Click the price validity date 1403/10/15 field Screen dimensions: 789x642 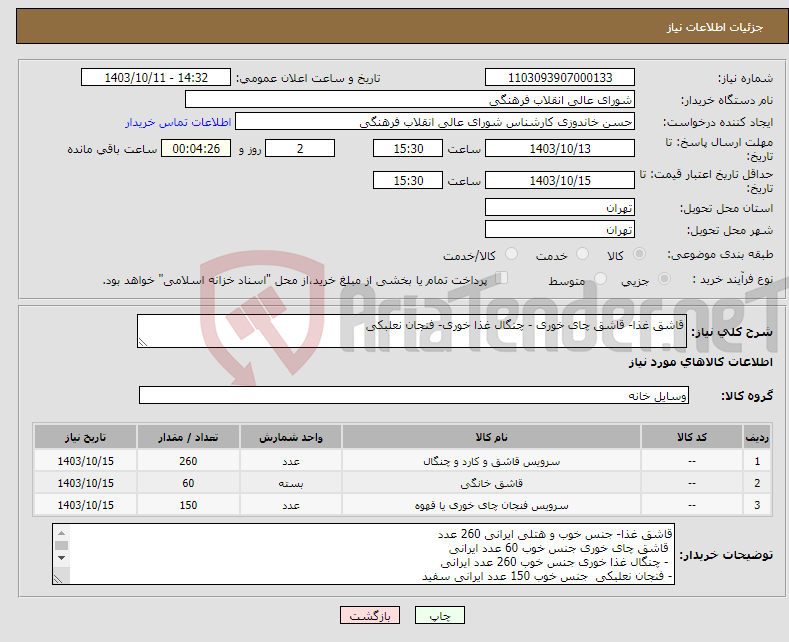[x=560, y=180]
